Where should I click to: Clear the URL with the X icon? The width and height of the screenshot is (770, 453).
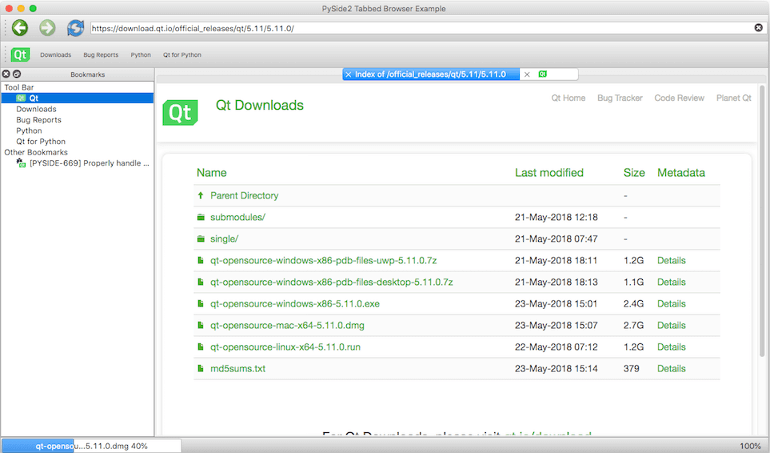pyautogui.click(x=758, y=28)
